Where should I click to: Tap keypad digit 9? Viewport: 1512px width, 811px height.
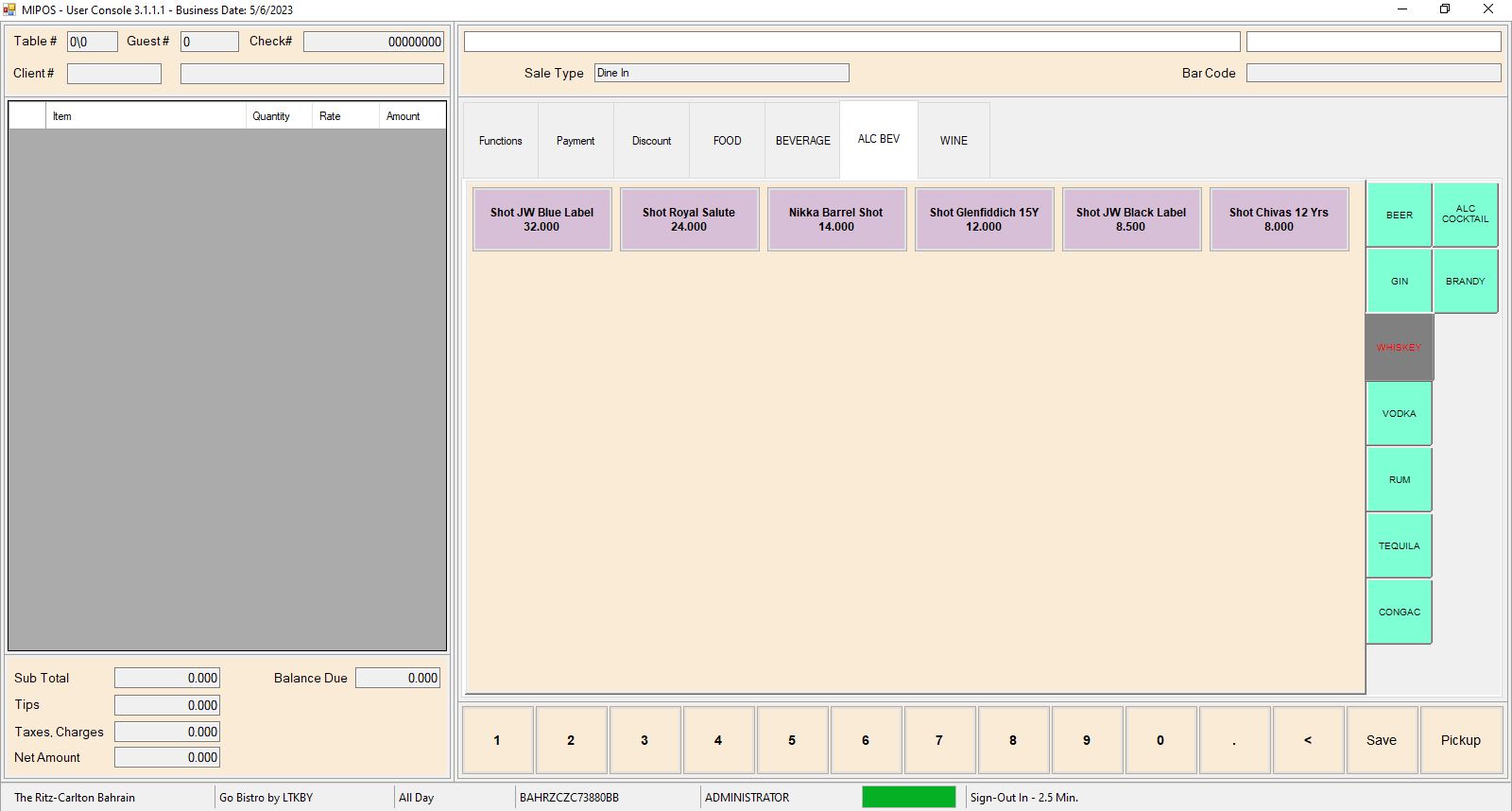point(1087,740)
